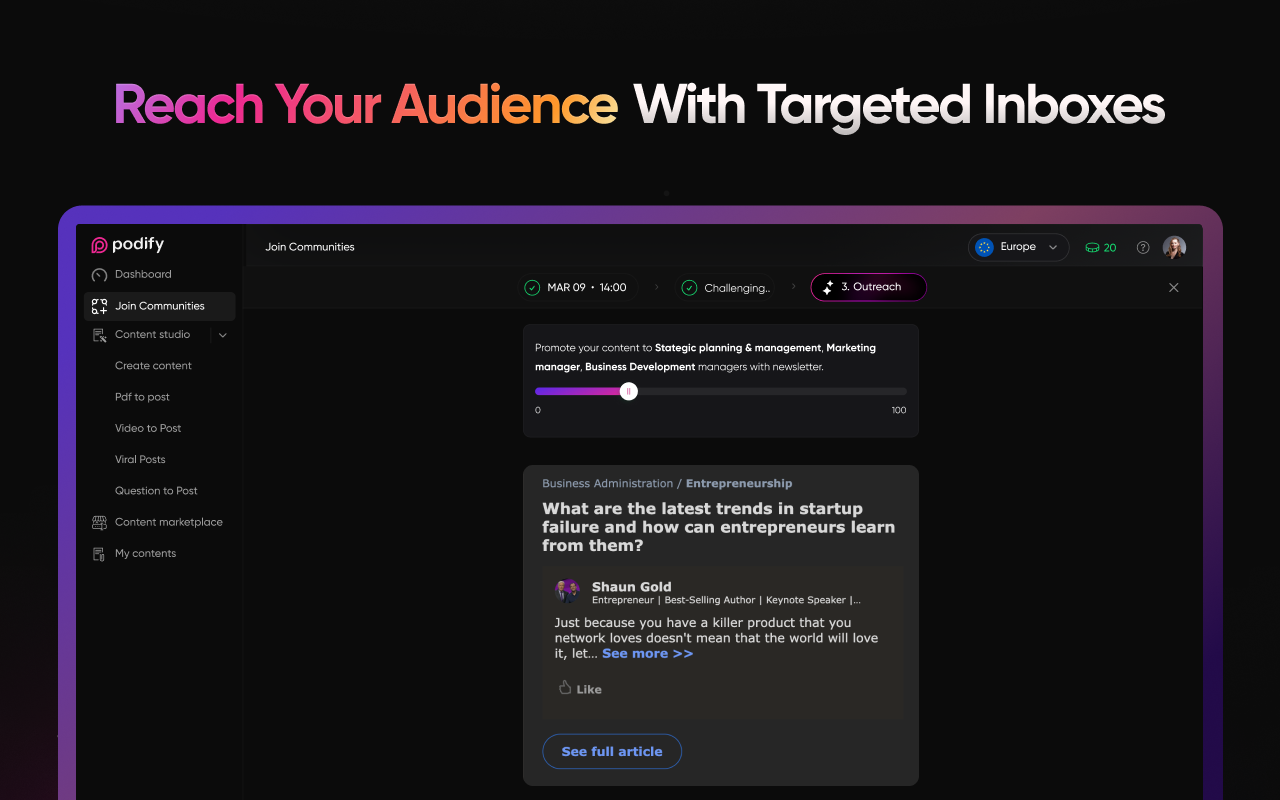This screenshot has height=800, width=1280.
Task: Open the help question mark icon
Action: click(1143, 248)
